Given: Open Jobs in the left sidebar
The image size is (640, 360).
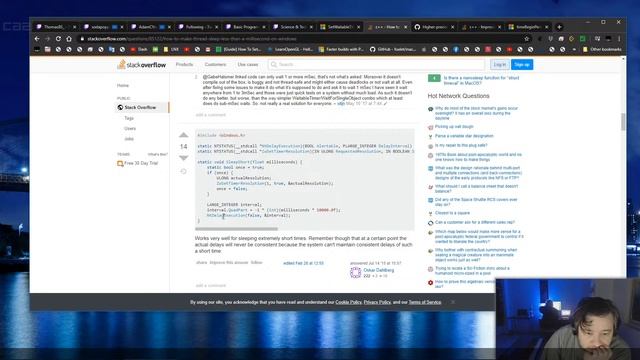Looking at the screenshot, I should (129, 139).
